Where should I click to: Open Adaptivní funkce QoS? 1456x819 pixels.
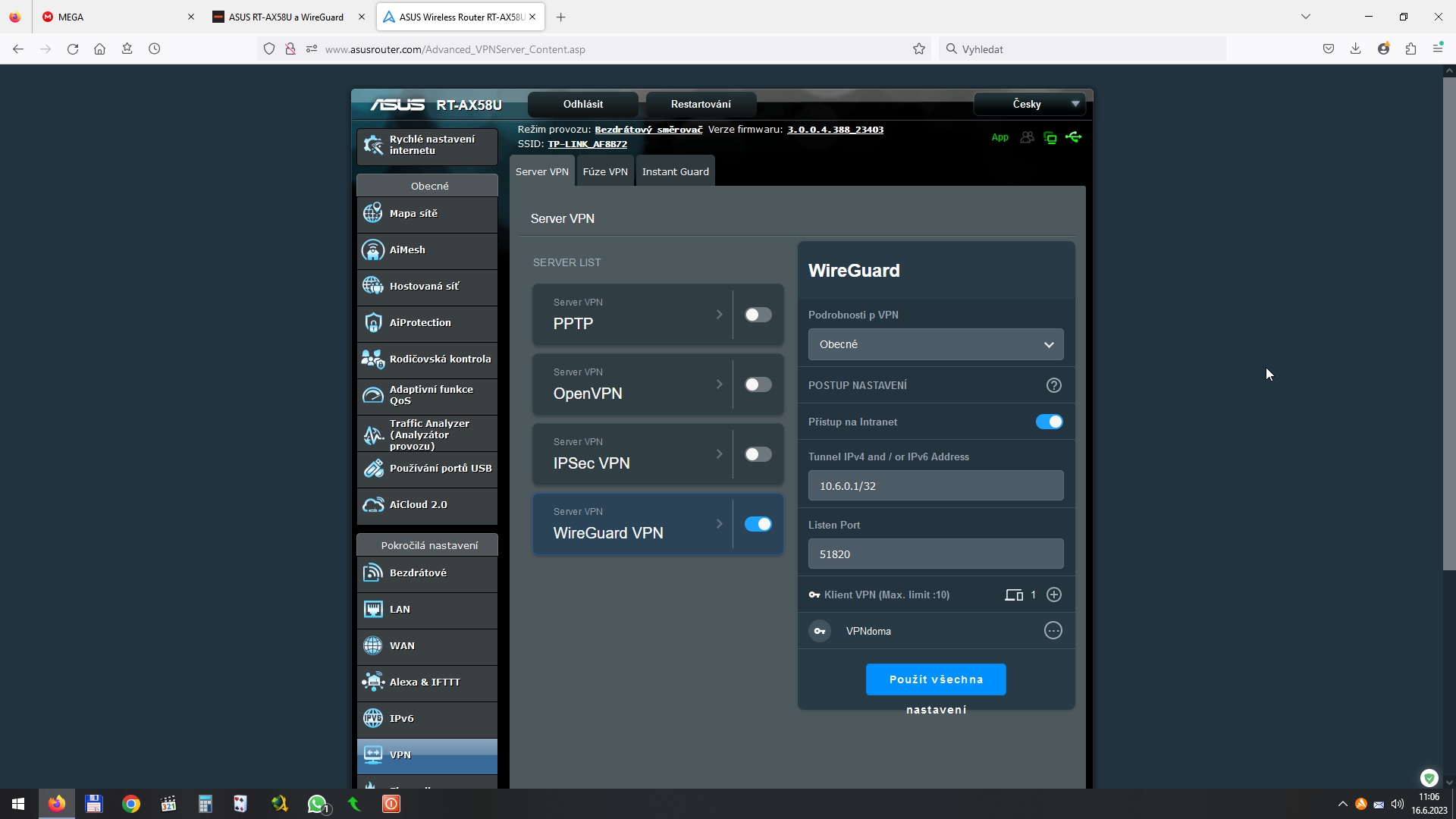(427, 396)
